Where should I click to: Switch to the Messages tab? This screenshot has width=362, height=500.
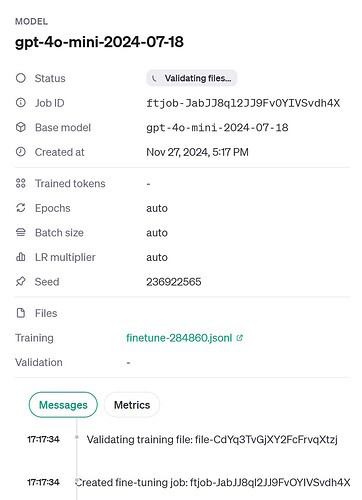tap(63, 405)
